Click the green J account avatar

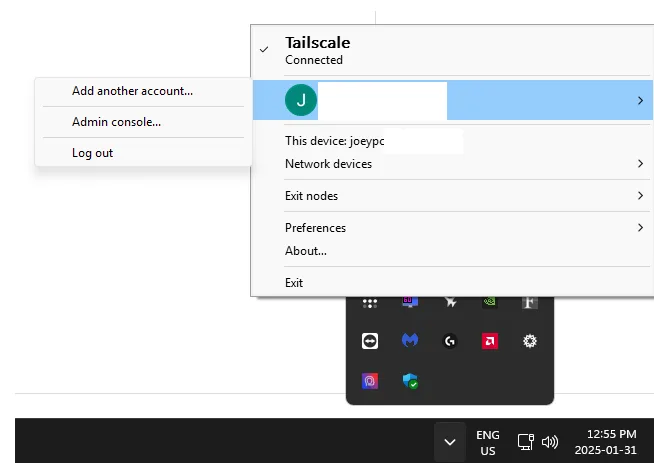(x=301, y=100)
